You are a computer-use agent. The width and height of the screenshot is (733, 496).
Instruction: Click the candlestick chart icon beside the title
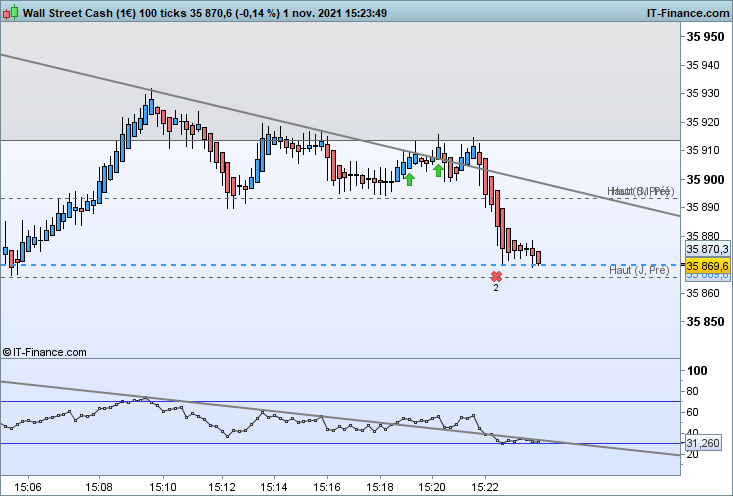(10, 13)
